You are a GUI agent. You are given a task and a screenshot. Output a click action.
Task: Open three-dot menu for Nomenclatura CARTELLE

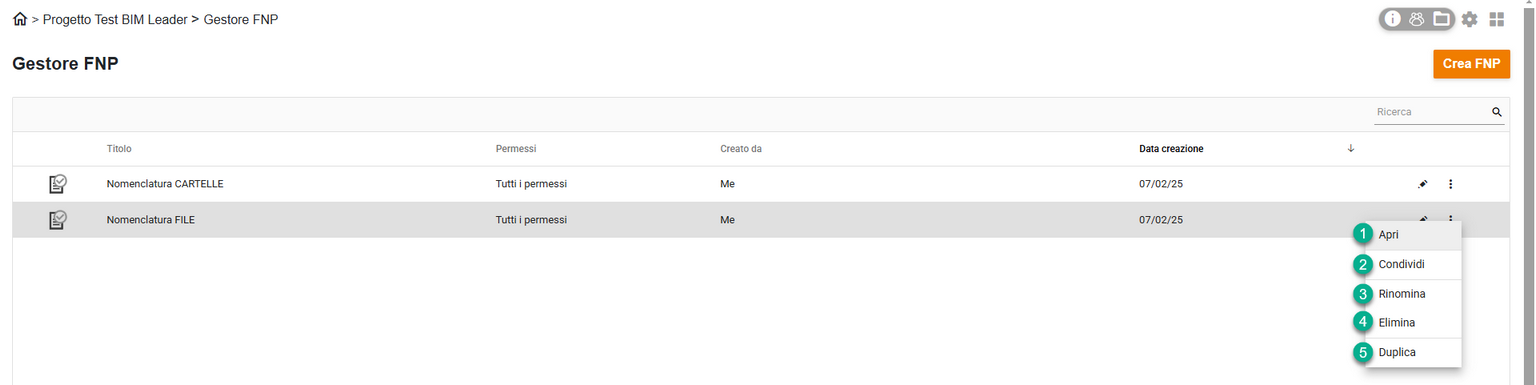pyautogui.click(x=1450, y=184)
